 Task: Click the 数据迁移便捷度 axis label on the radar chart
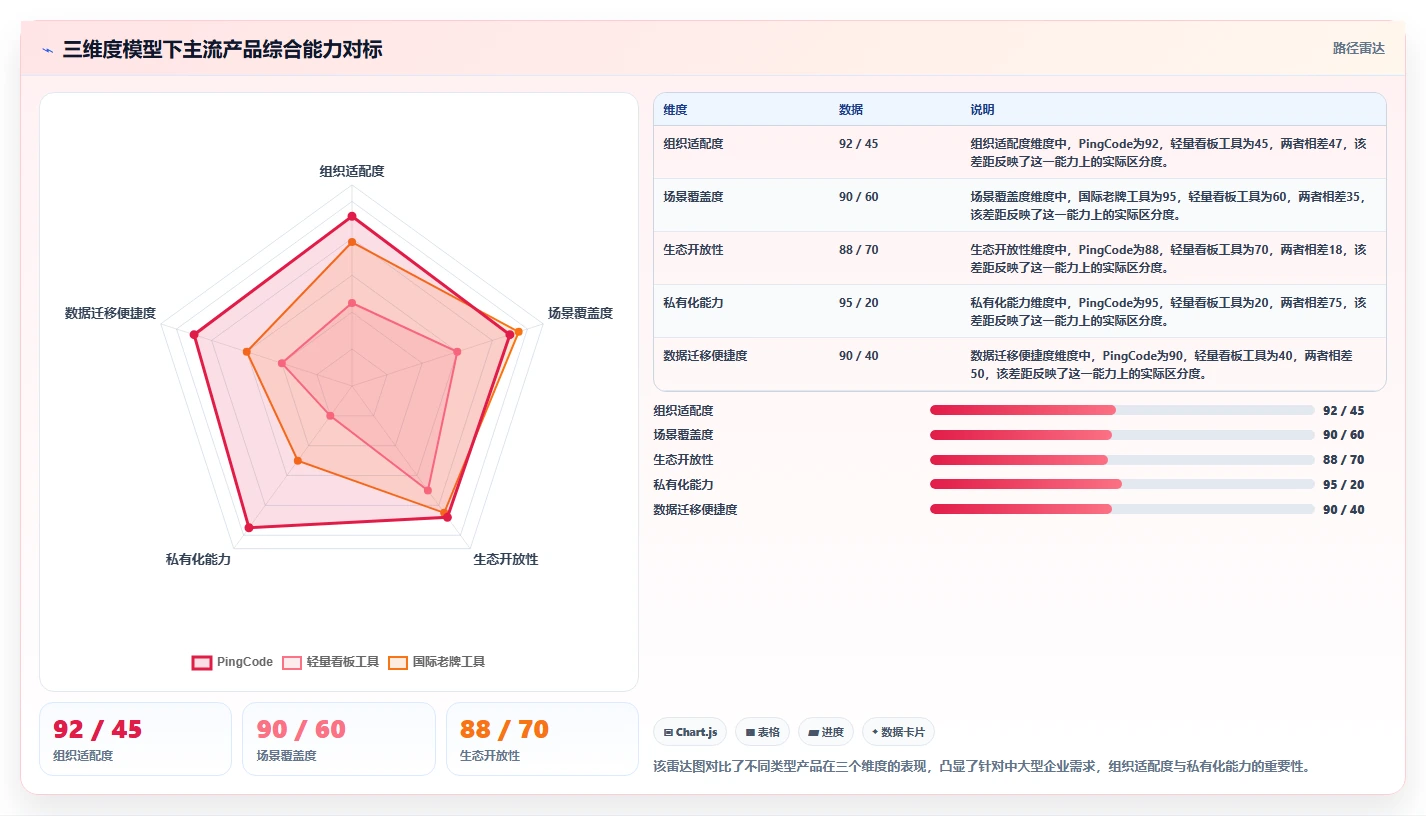point(110,313)
